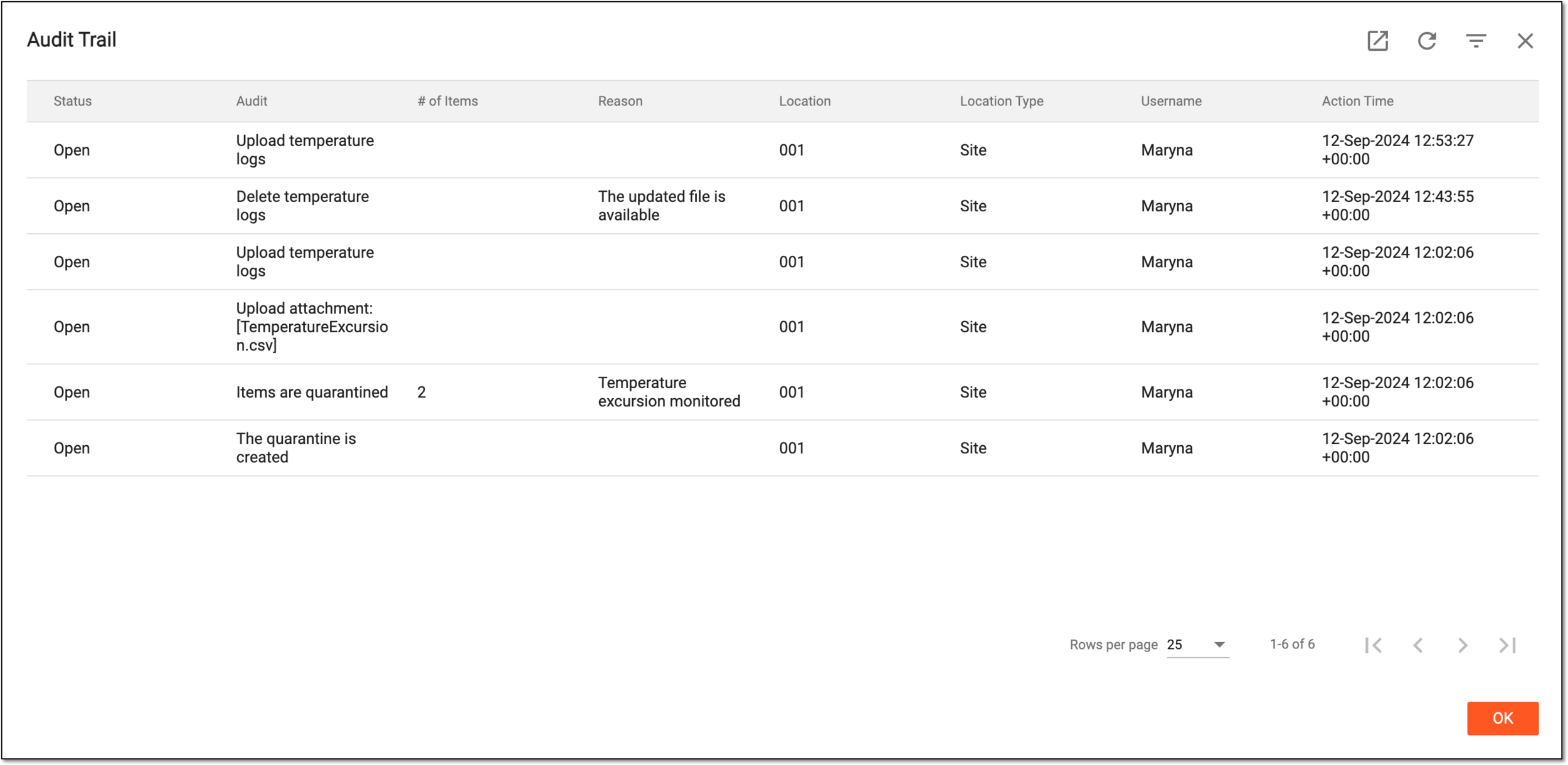Select the 'Items are quarantined' audit entry
Screen dimensions: 1568x765
tap(312, 393)
